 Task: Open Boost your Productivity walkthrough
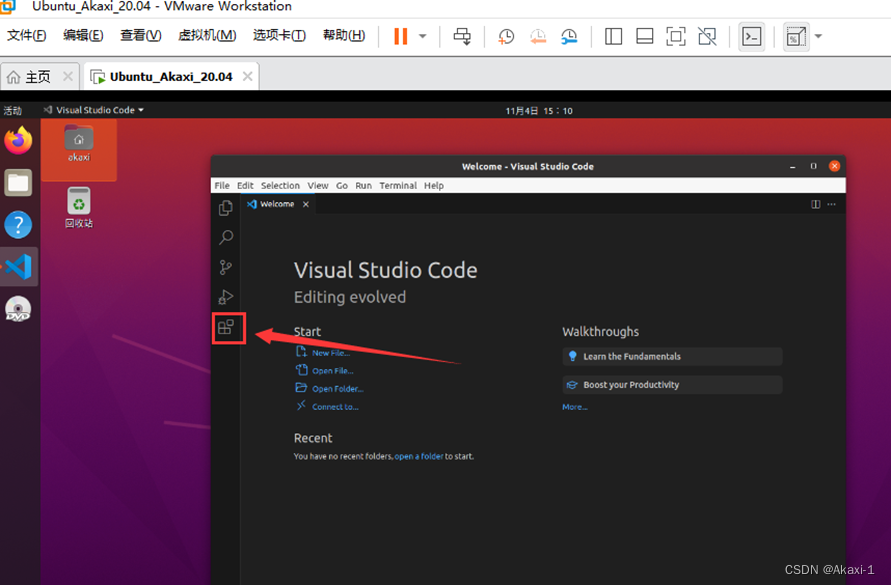tap(672, 385)
